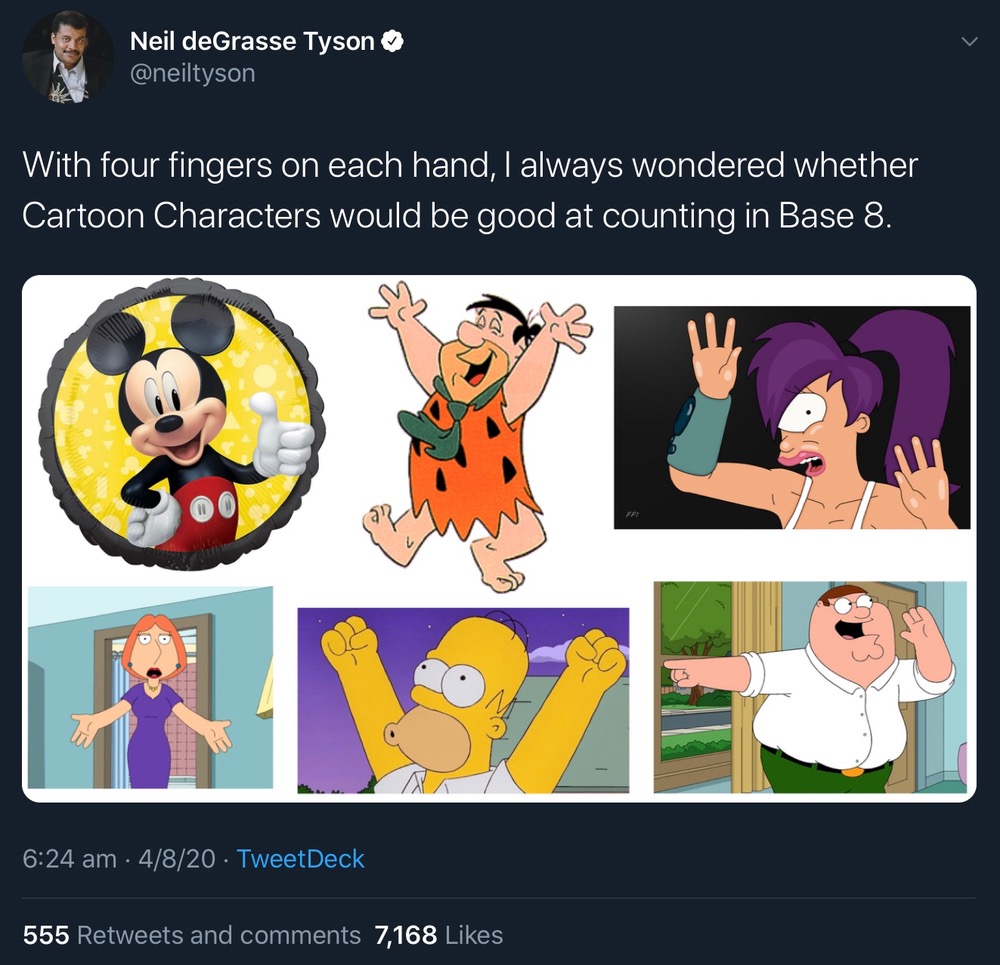Click the 4/8/20 tweet date
This screenshot has width=1000, height=965.
179,859
